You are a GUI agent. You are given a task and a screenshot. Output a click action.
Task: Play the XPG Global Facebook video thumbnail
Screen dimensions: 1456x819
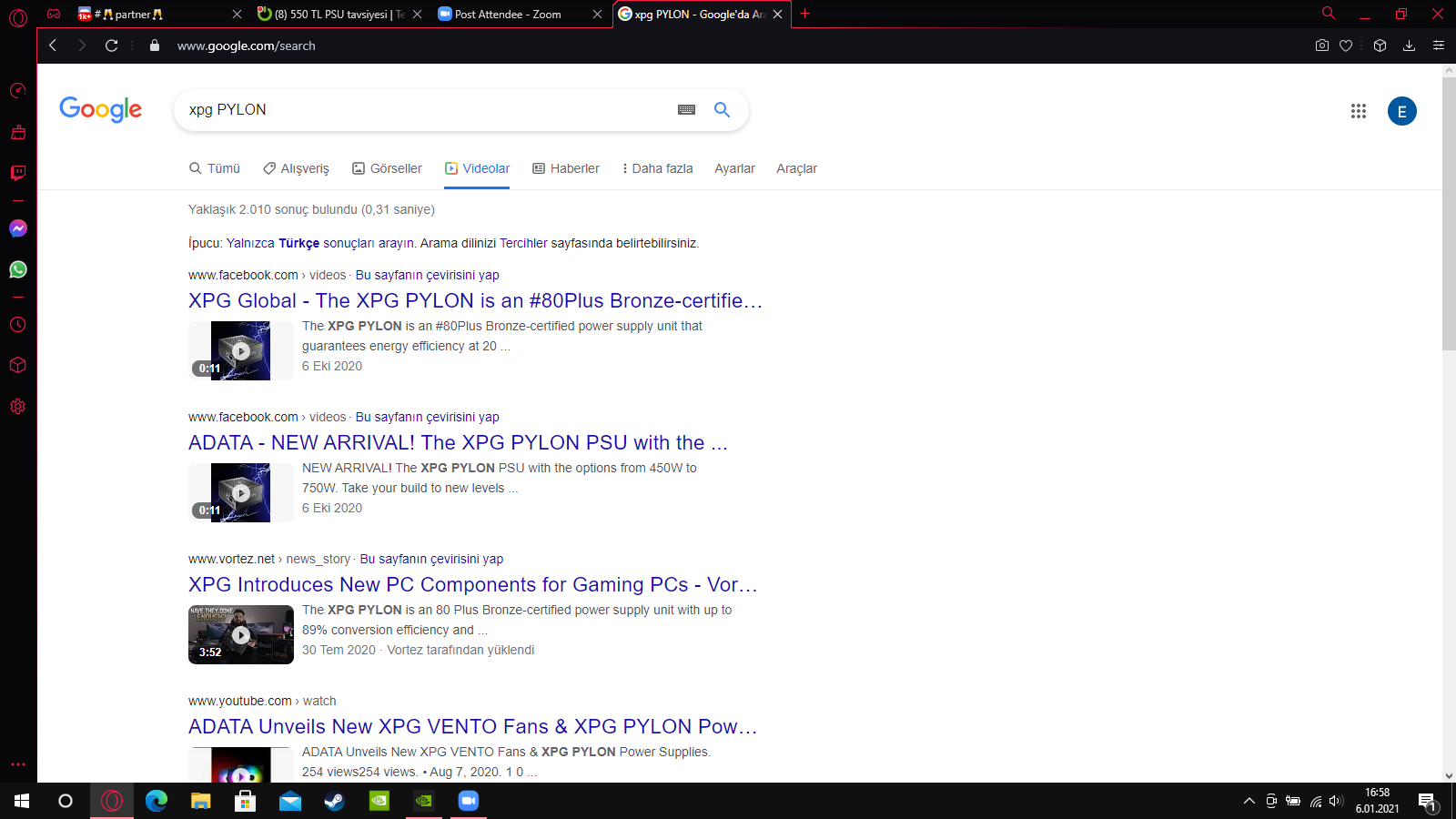point(240,350)
